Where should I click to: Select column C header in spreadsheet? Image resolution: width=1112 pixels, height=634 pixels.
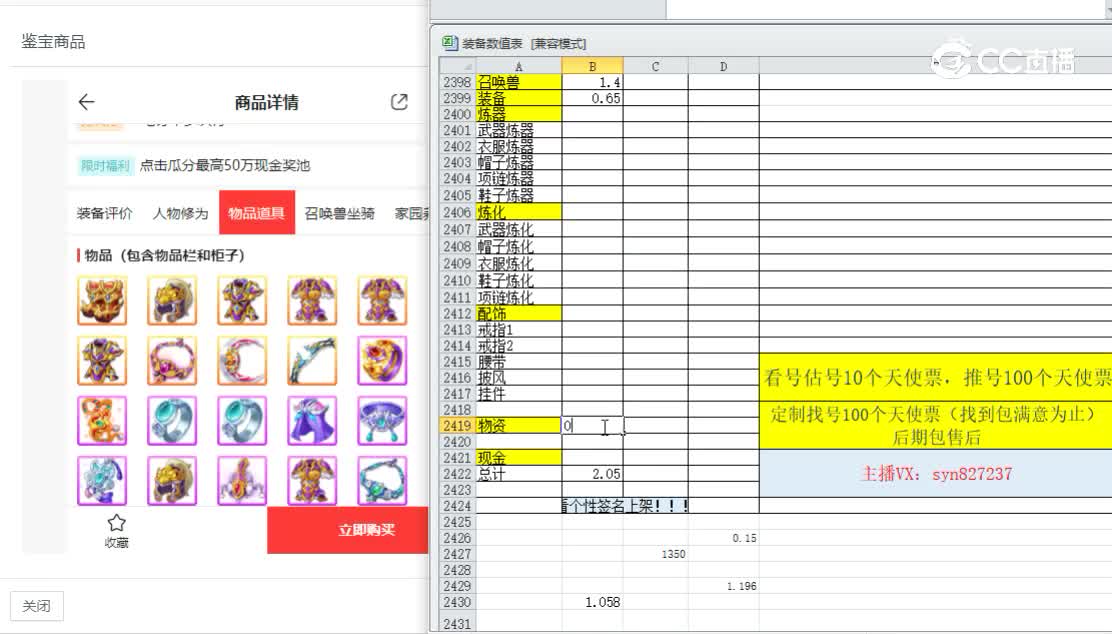tap(655, 66)
